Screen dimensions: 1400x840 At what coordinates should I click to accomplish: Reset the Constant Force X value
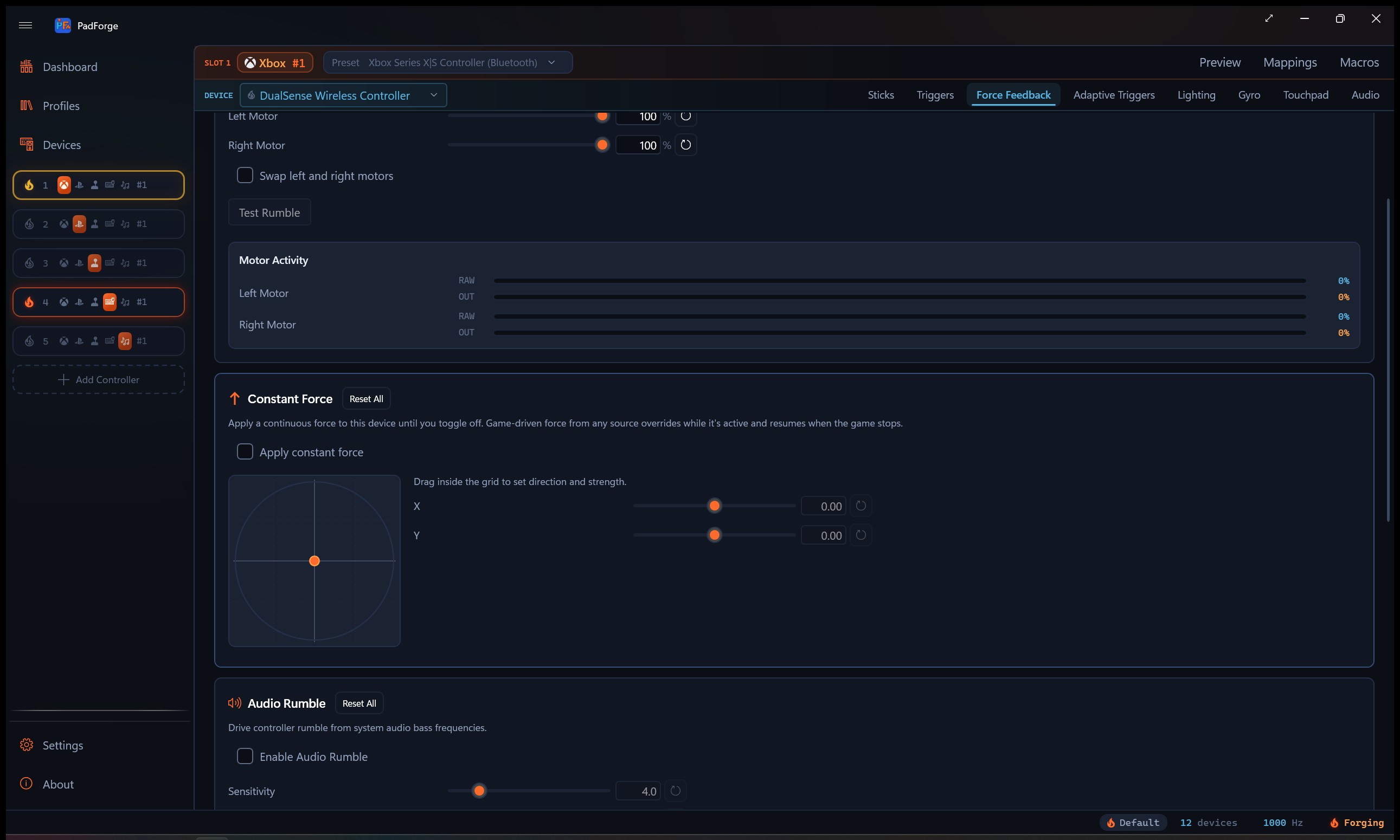pos(861,506)
